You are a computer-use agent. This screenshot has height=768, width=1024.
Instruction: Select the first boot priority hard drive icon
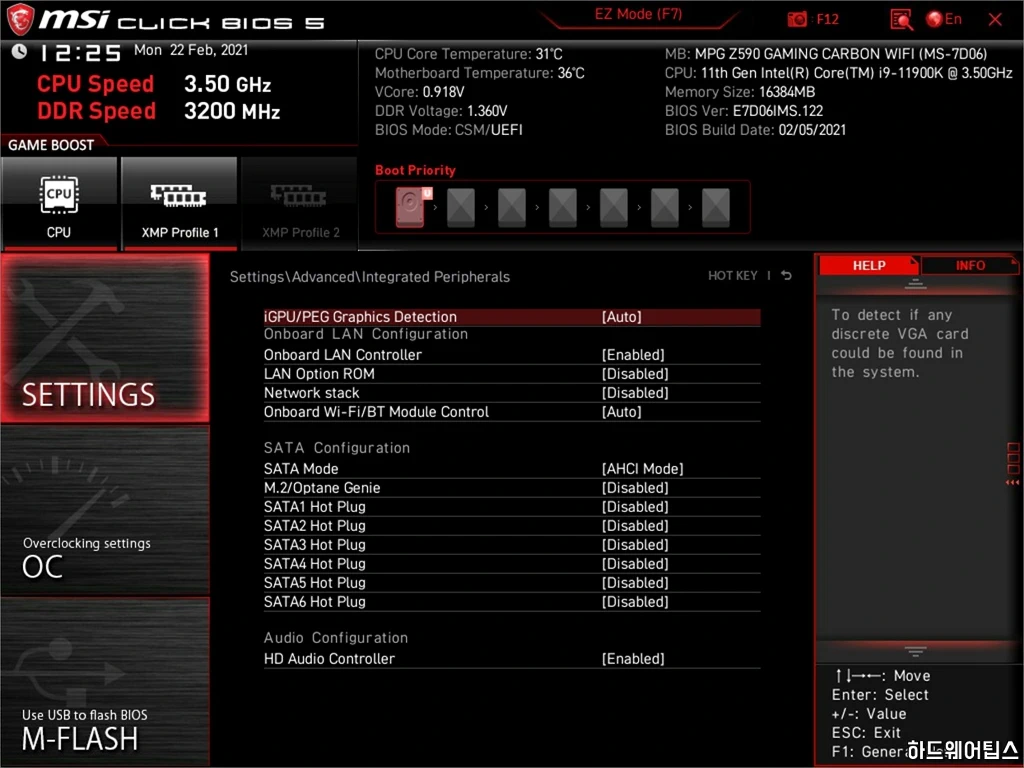pyautogui.click(x=411, y=207)
